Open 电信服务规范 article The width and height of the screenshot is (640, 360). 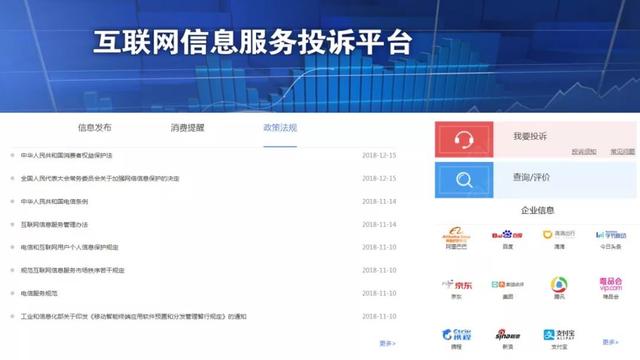pyautogui.click(x=39, y=293)
